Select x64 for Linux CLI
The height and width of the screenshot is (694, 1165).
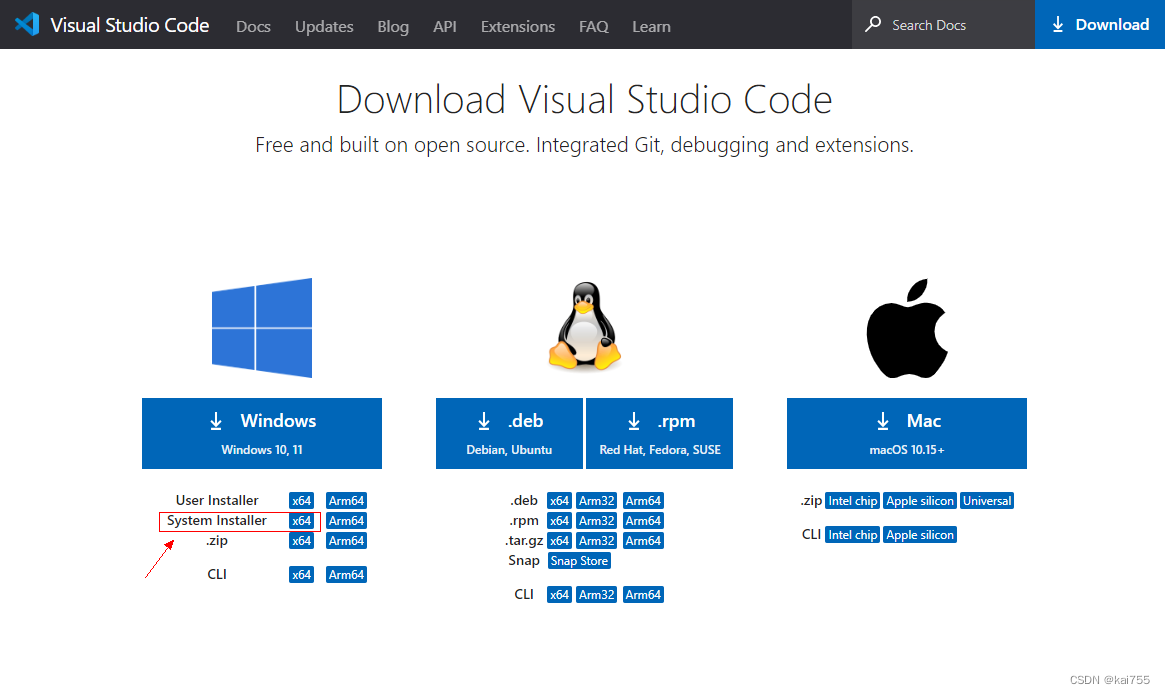coord(559,594)
